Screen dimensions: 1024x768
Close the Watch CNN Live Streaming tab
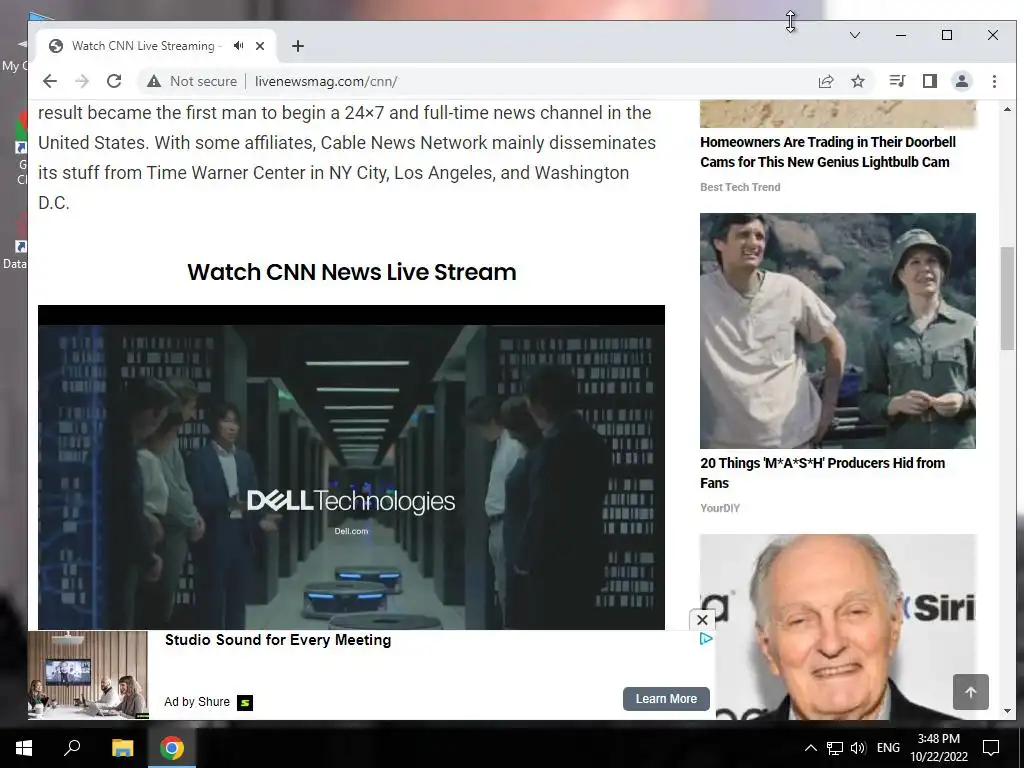tap(260, 46)
